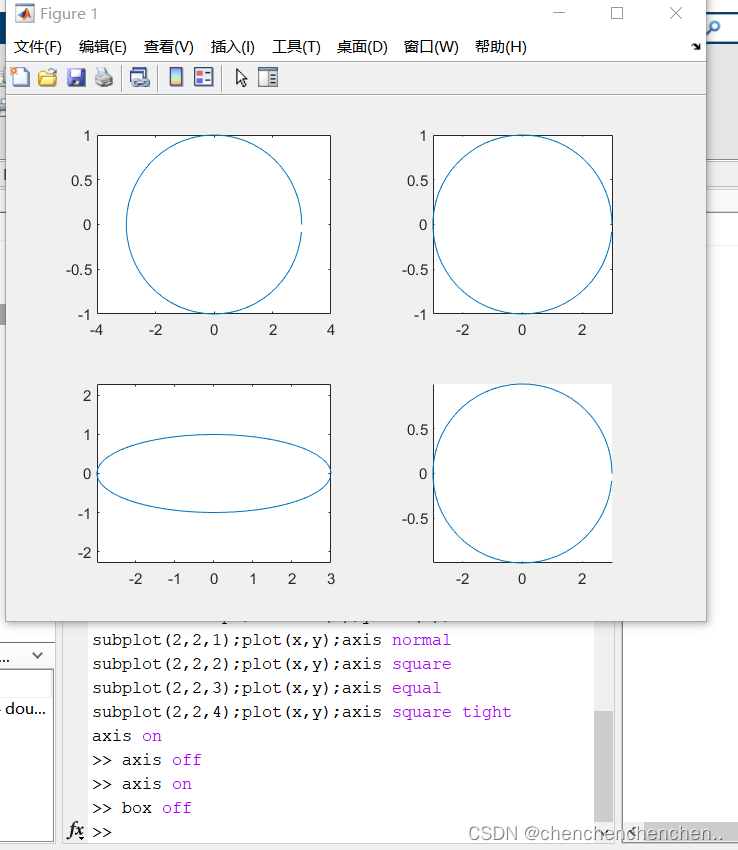This screenshot has height=850, width=738.
Task: Open the 帮助(H) menu
Action: (500, 47)
